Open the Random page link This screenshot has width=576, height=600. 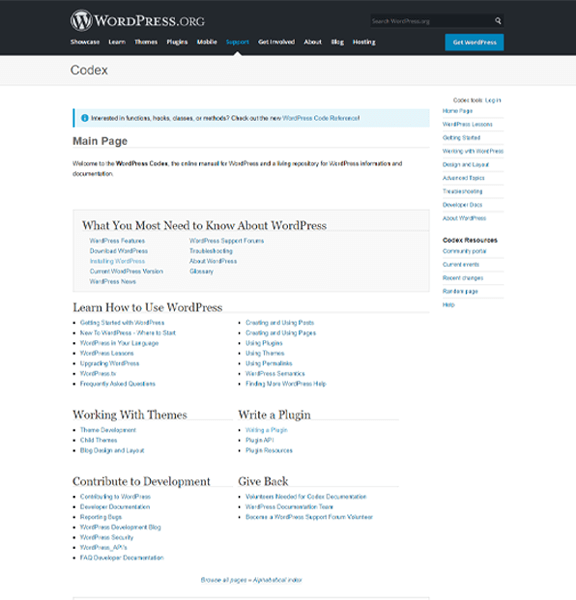point(460,291)
